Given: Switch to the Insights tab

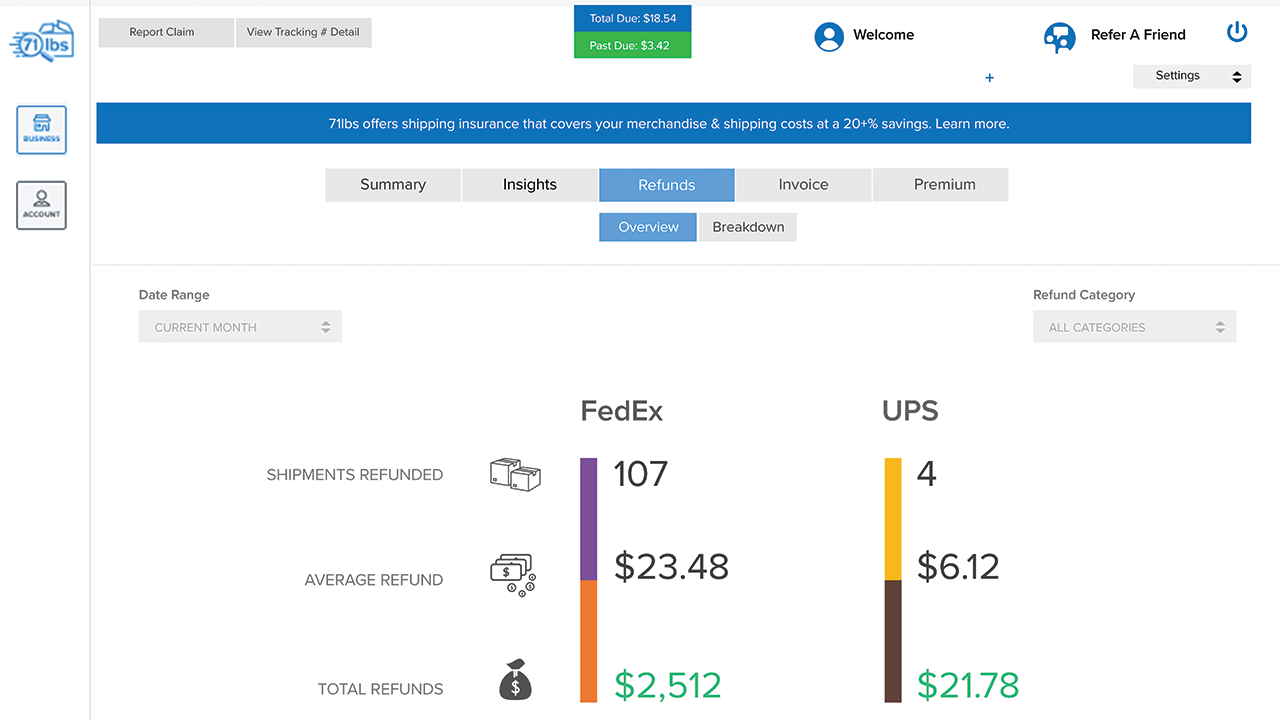Looking at the screenshot, I should click(x=530, y=185).
